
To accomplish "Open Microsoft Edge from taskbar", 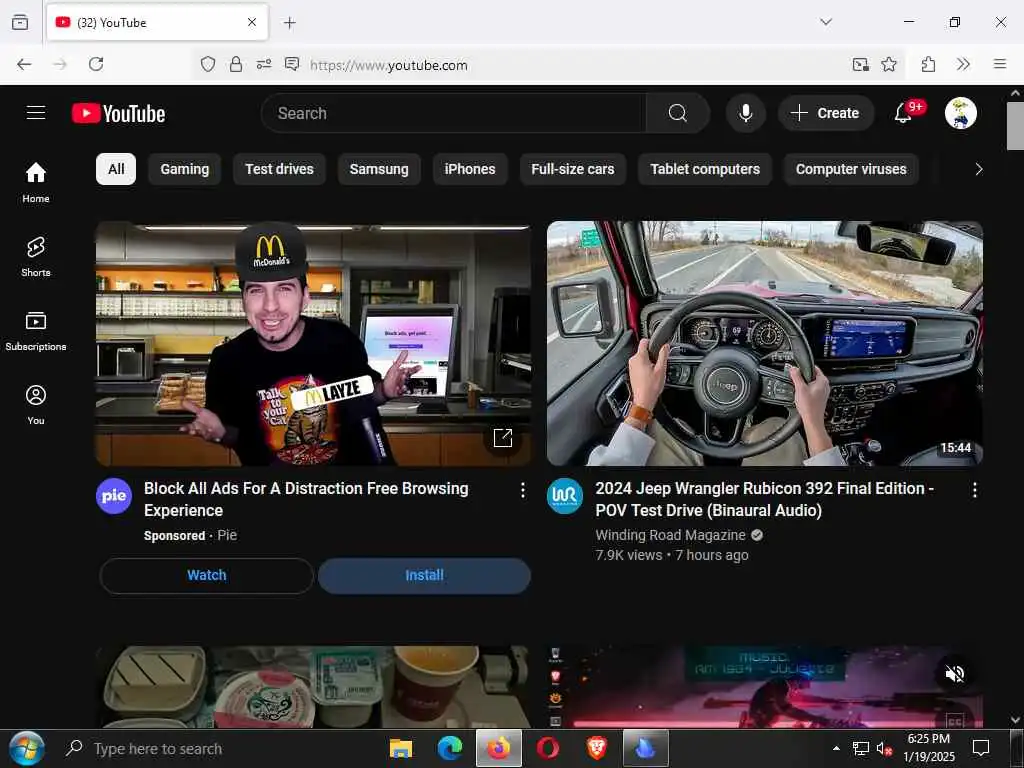I will [x=450, y=748].
